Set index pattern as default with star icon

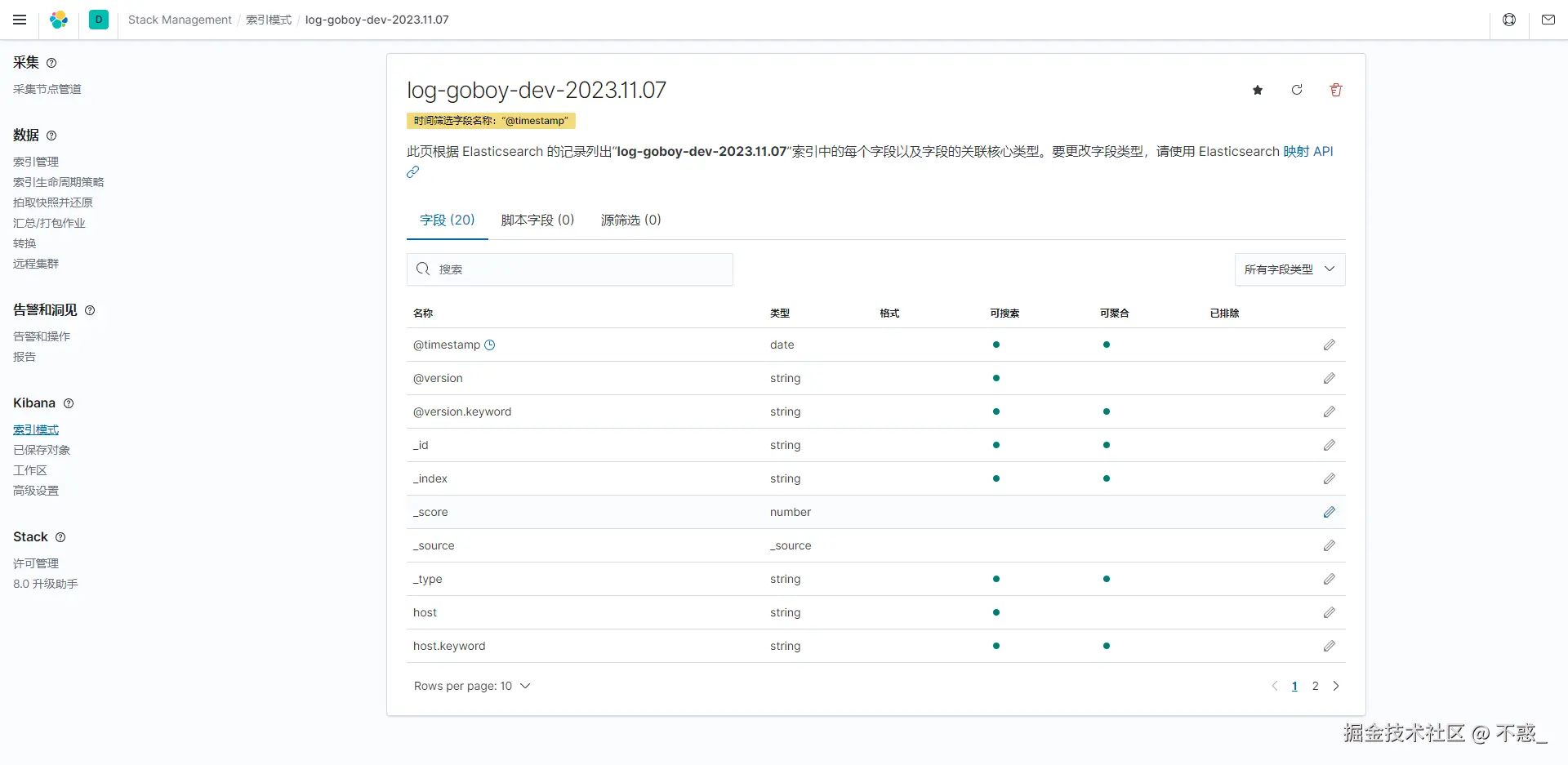[x=1258, y=90]
